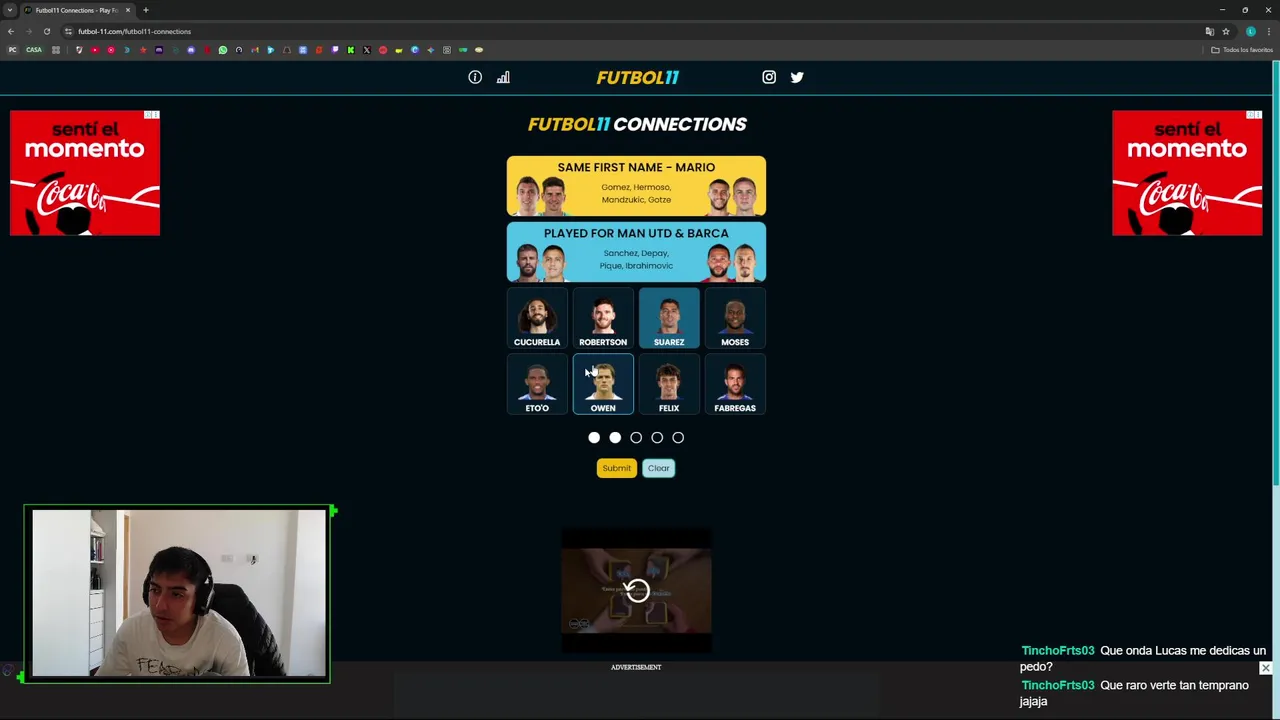This screenshot has height=720, width=1280.
Task: Open the Todos los favoritos folder
Action: click(1242, 50)
